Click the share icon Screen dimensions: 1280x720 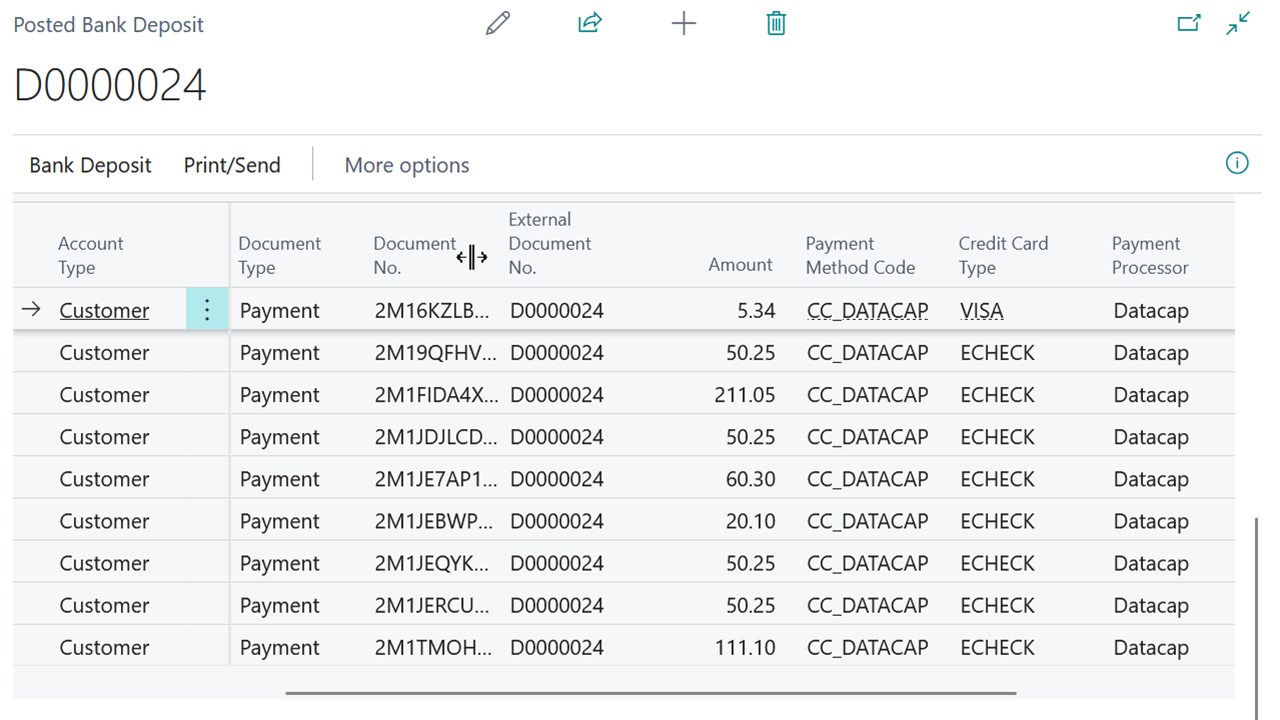point(590,23)
